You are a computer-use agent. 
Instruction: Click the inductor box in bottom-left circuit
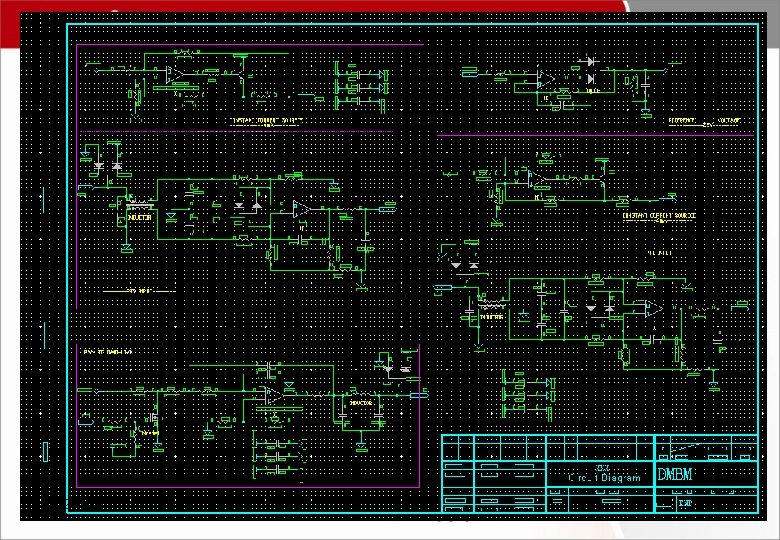click(361, 403)
